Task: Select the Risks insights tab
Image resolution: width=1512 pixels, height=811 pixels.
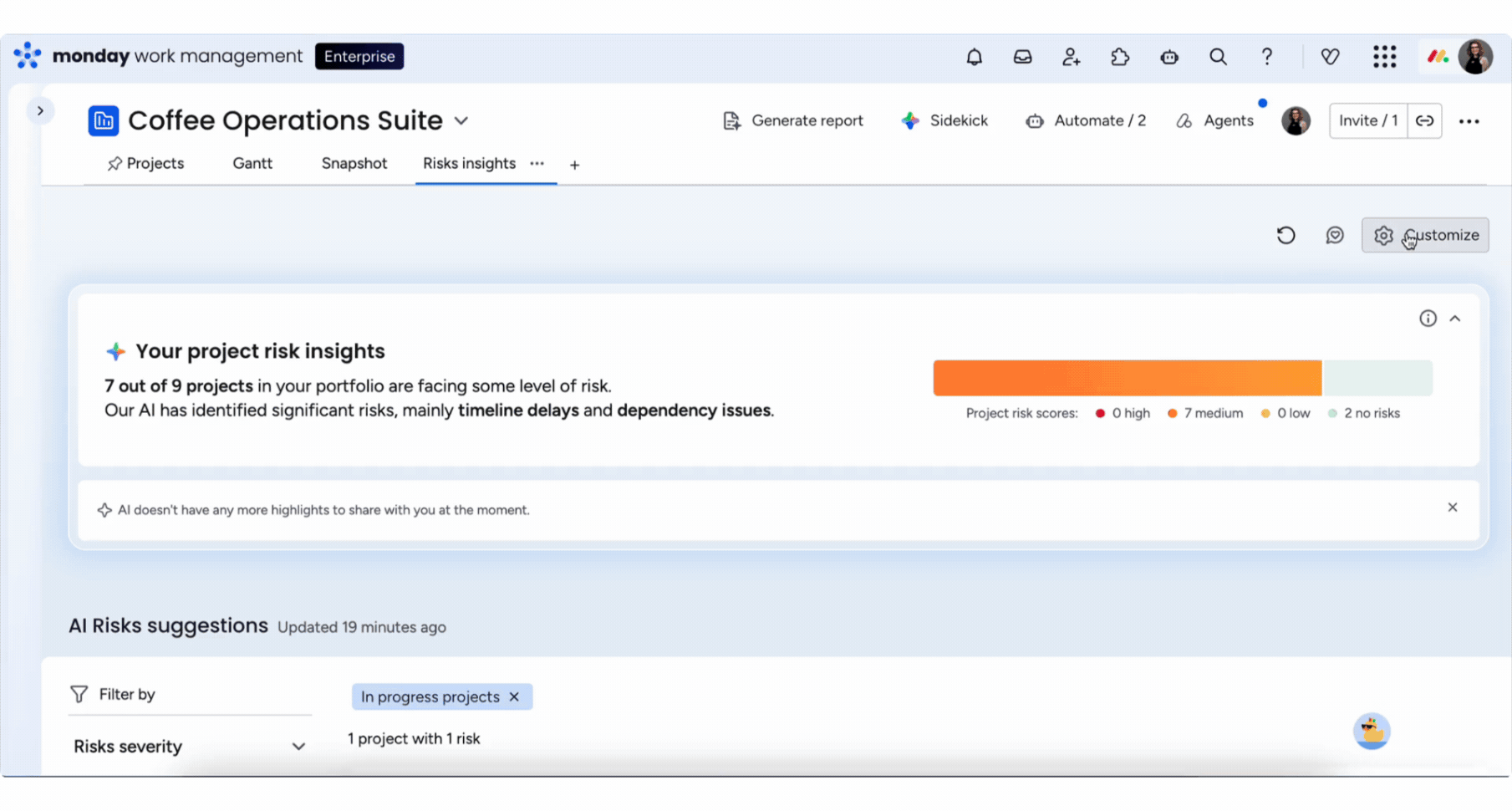Action: point(469,164)
